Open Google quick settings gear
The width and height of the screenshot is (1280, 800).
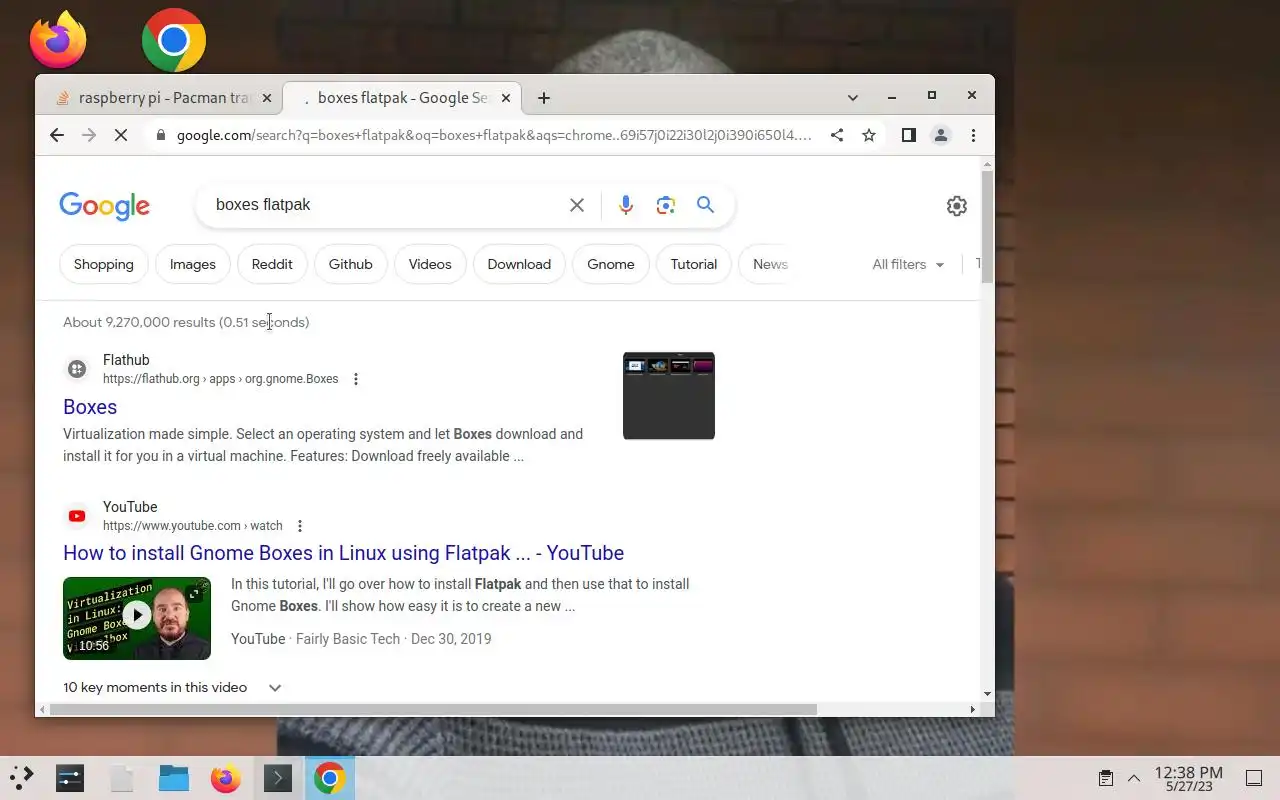pyautogui.click(x=957, y=206)
